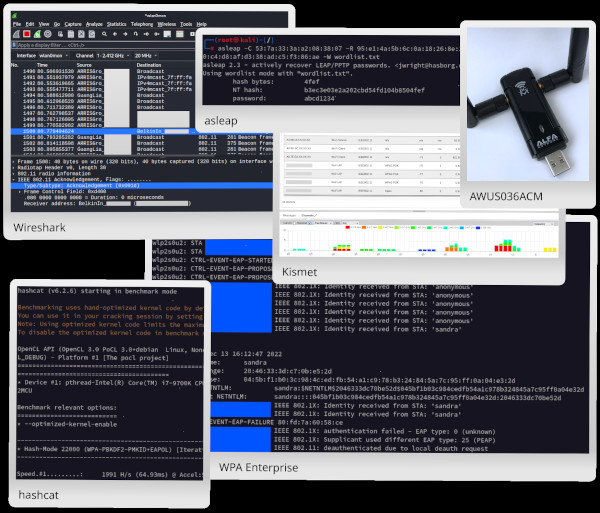Image resolution: width=600 pixels, height=513 pixels.
Task: Open Wireshark capture options gear icon
Action: (47, 34)
